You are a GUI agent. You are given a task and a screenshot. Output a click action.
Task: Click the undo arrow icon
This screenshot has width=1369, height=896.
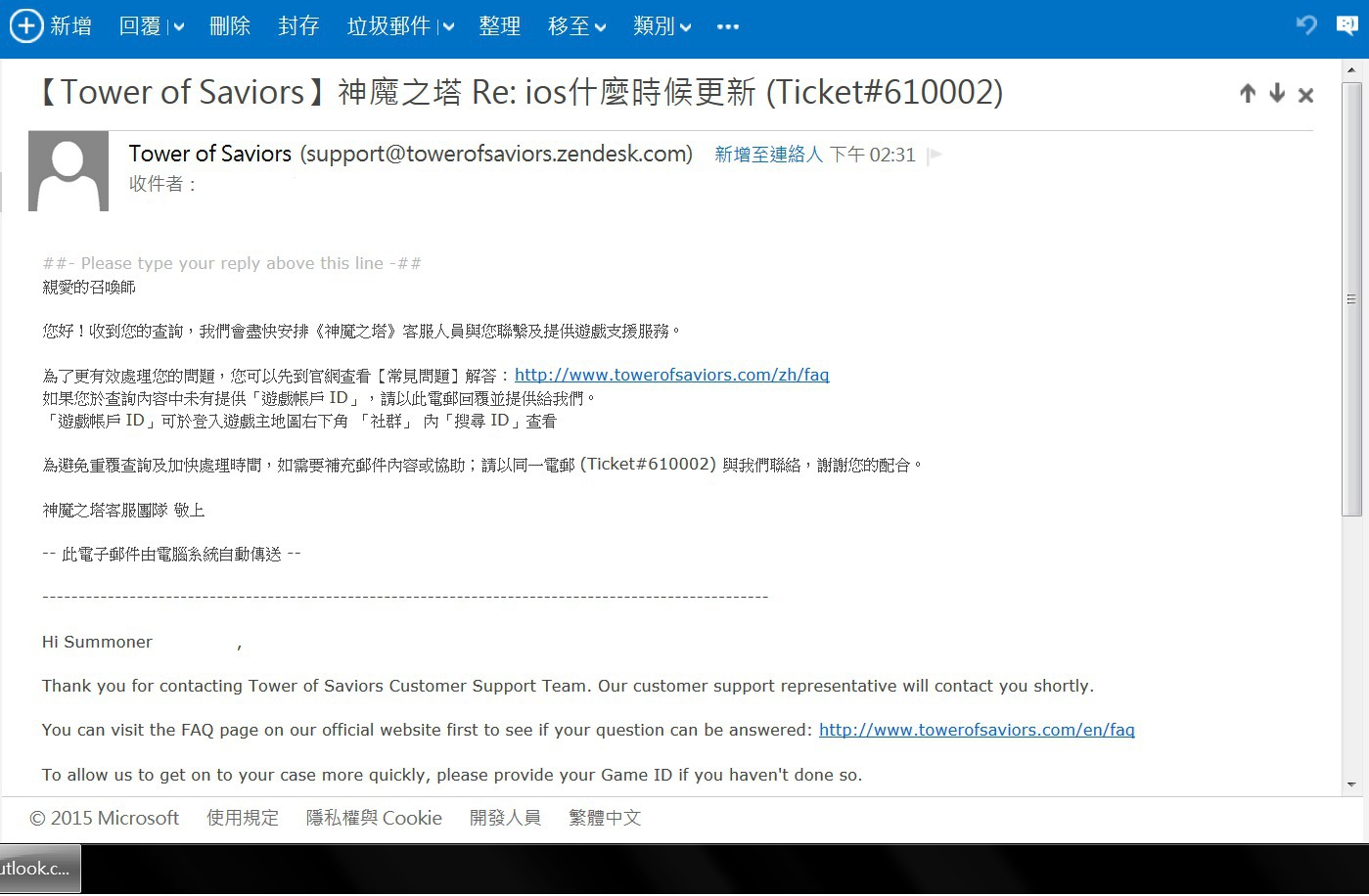1306,25
